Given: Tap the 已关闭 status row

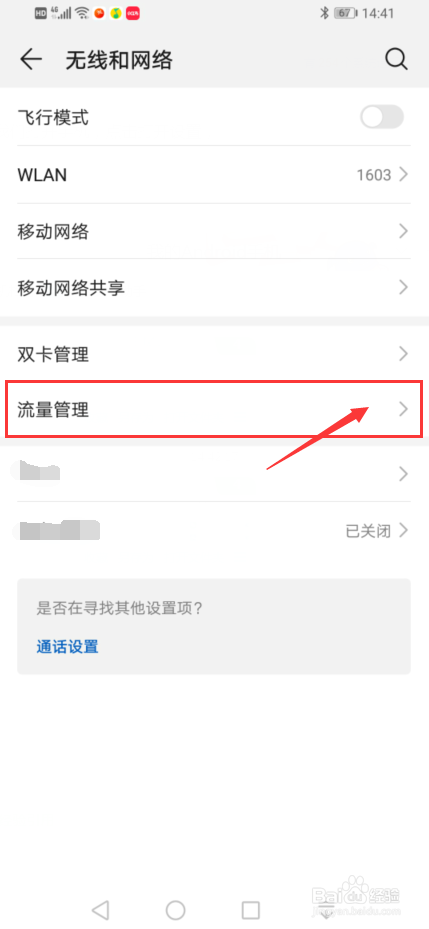Looking at the screenshot, I should (x=214, y=530).
